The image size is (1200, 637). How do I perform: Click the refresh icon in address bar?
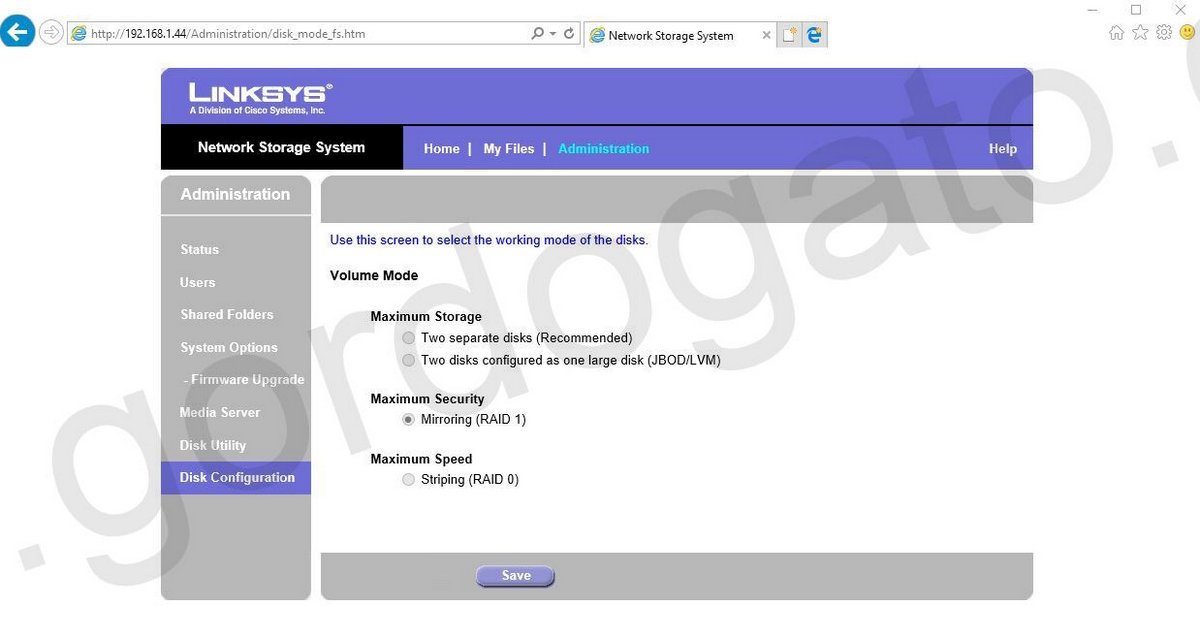point(570,33)
